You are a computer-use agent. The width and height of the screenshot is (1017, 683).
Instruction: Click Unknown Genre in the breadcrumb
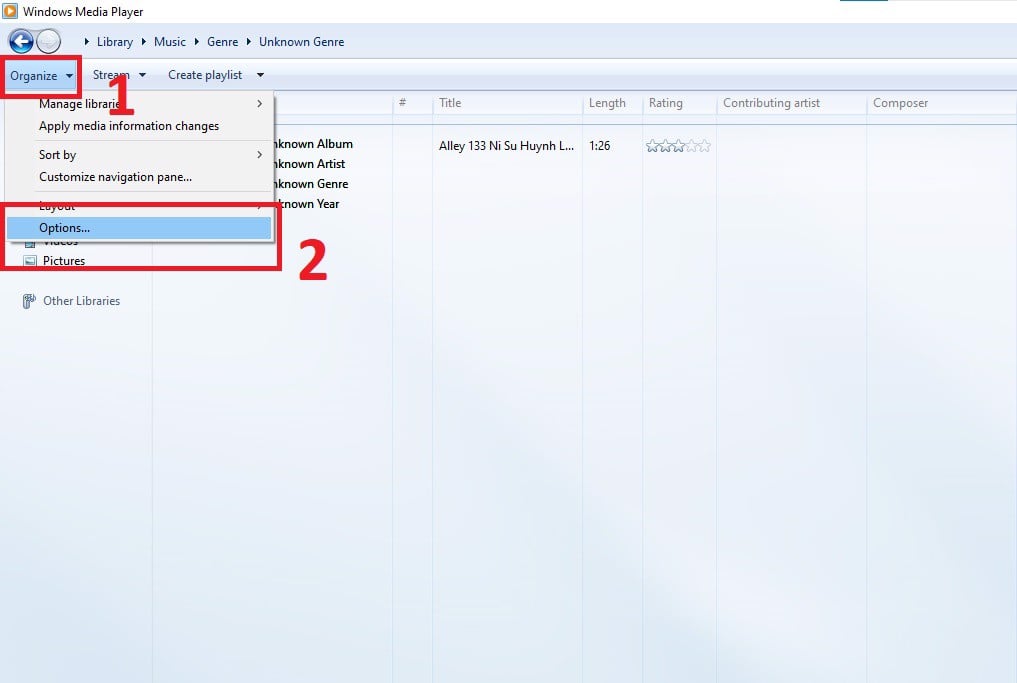(x=302, y=42)
